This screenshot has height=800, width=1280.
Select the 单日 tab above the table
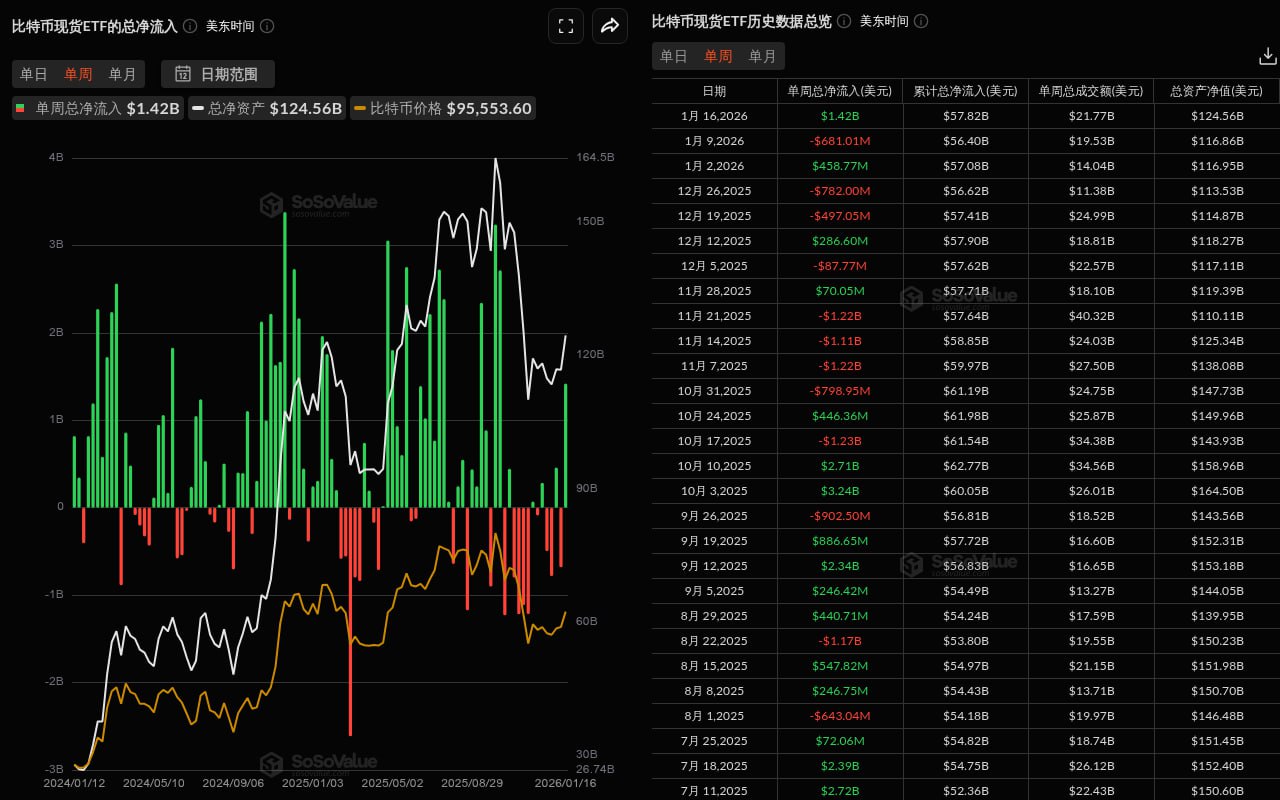point(672,56)
